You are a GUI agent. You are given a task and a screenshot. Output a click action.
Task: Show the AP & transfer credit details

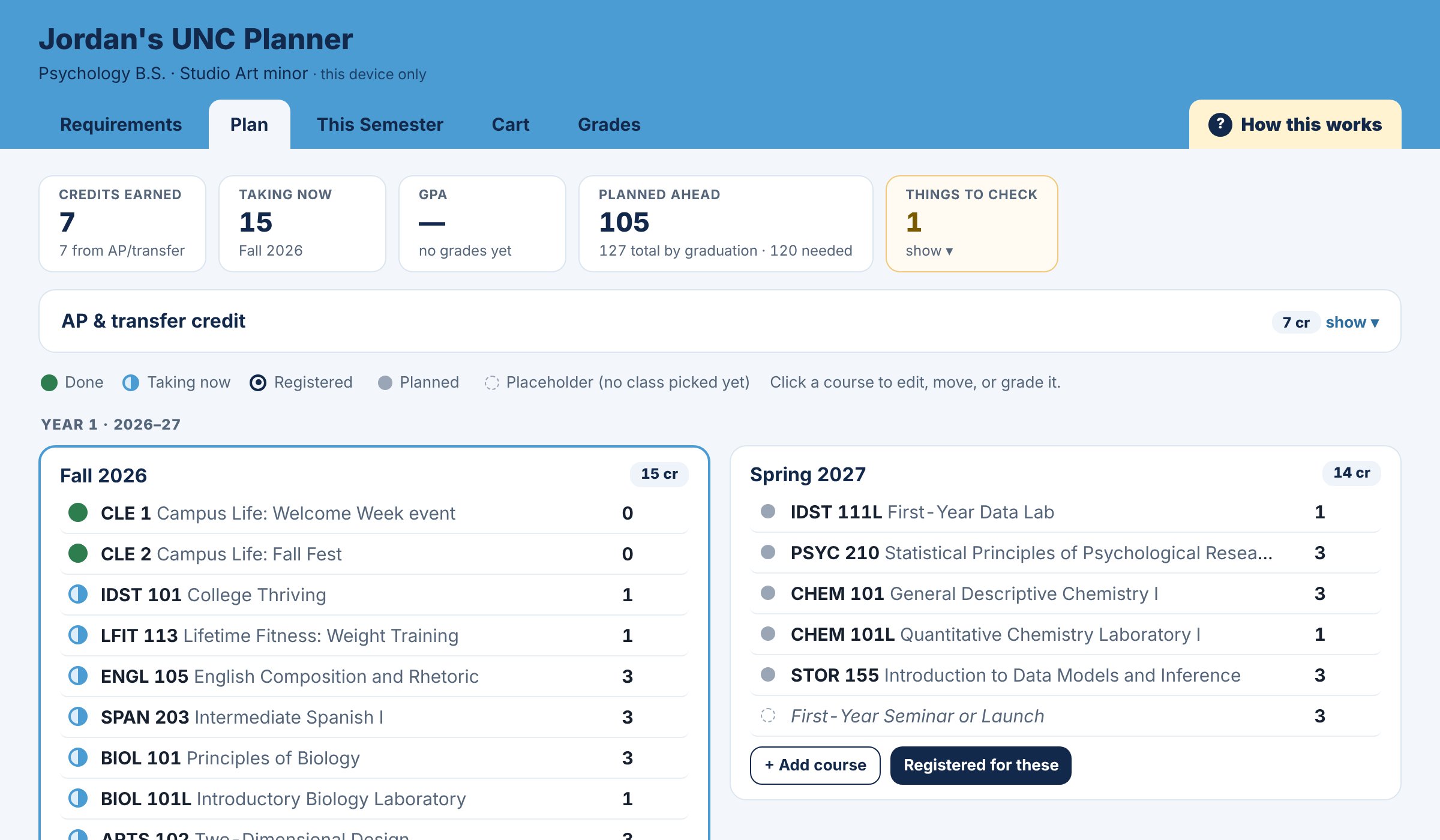1352,322
